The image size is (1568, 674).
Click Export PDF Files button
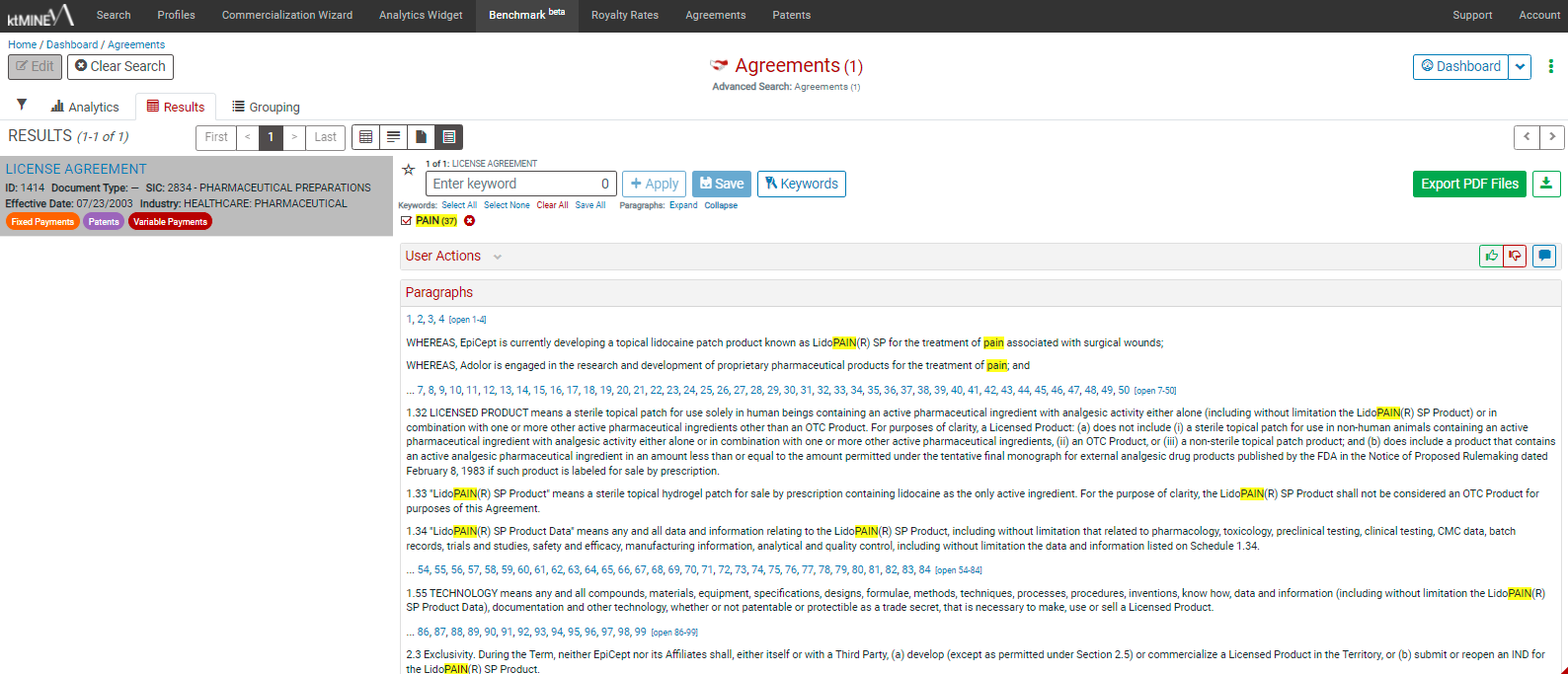pos(1469,184)
